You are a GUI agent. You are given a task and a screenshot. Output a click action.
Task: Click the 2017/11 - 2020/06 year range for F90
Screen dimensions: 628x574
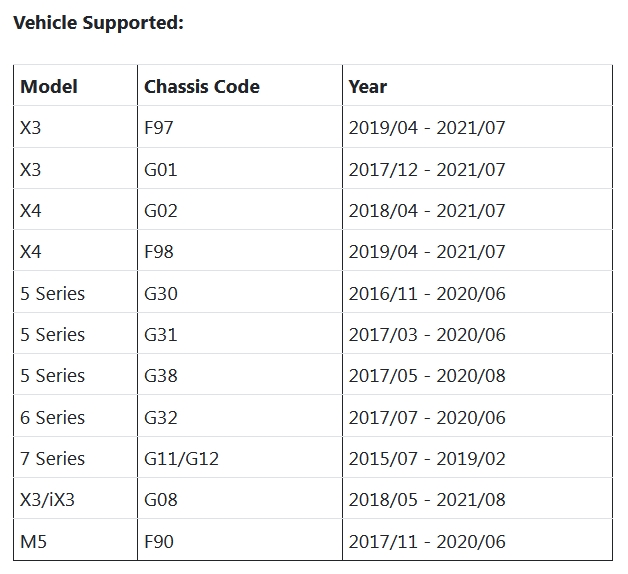point(427,542)
